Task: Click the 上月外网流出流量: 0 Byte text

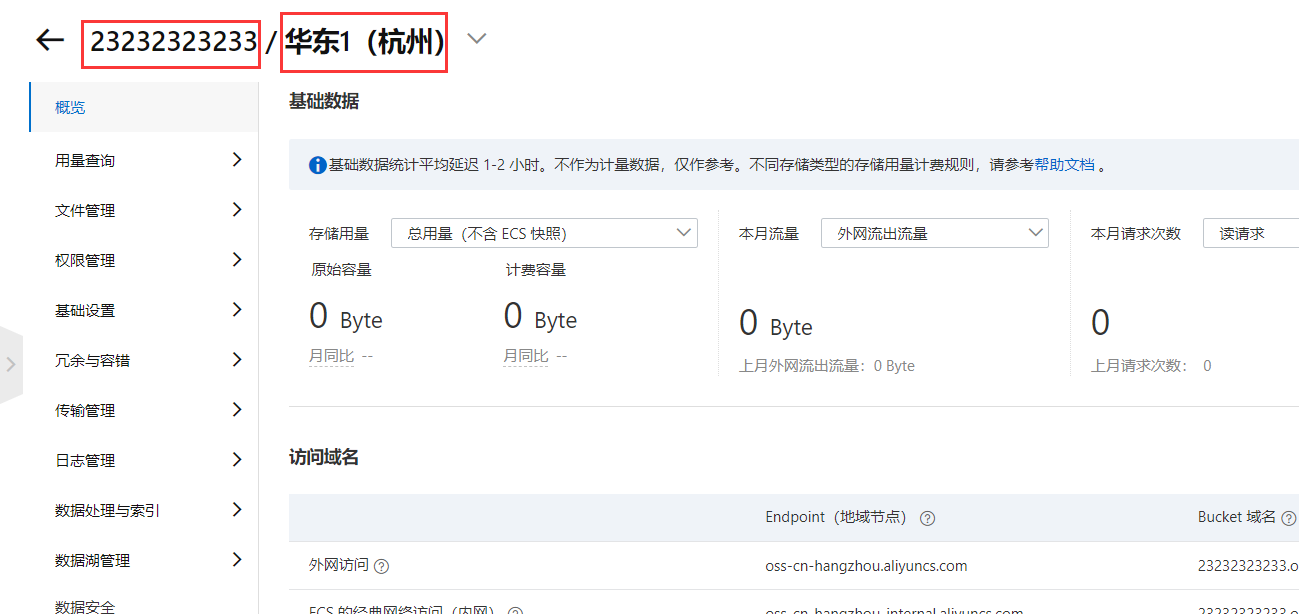Action: 826,366
